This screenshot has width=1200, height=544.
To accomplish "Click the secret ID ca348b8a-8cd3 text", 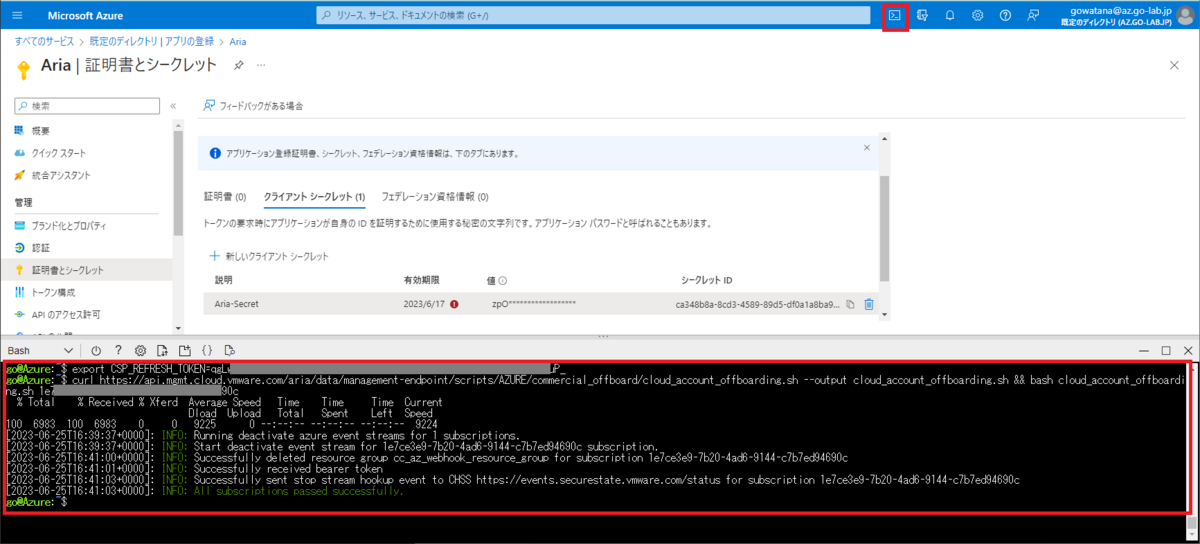I will (x=758, y=304).
